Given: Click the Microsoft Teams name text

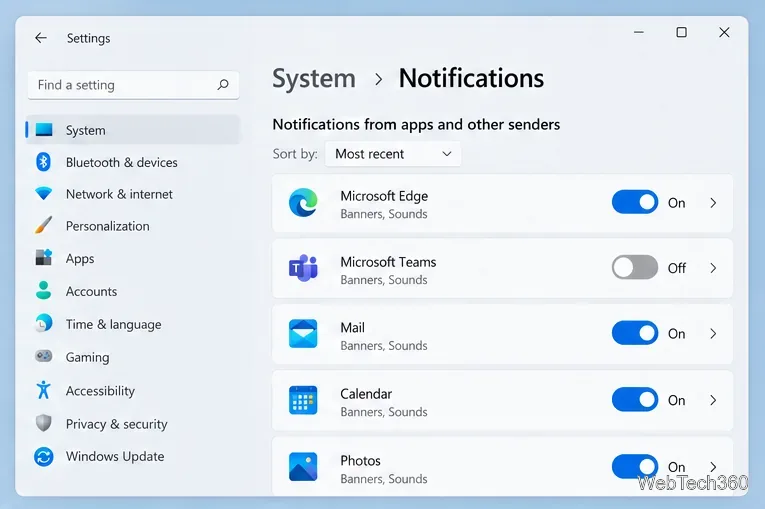Looking at the screenshot, I should [388, 262].
